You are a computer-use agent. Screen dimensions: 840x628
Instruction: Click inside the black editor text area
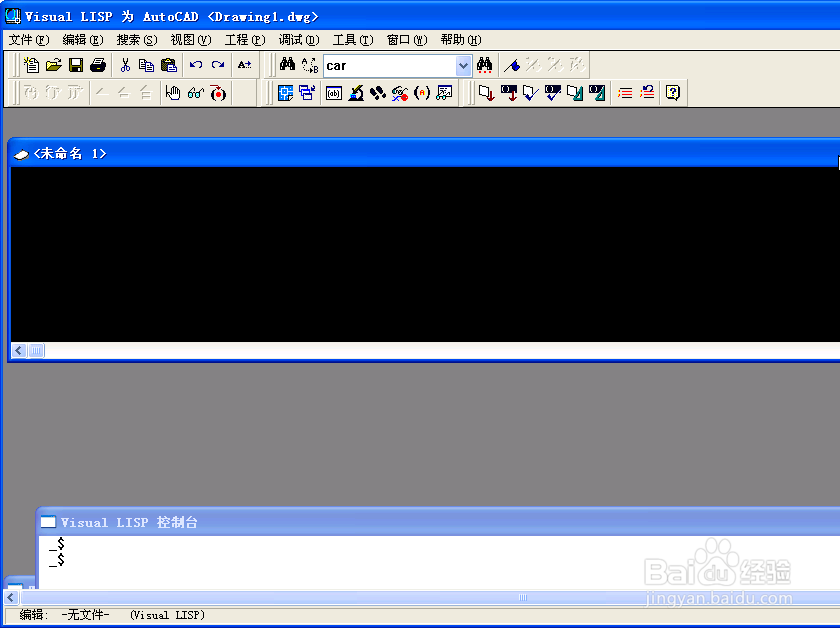(x=425, y=254)
